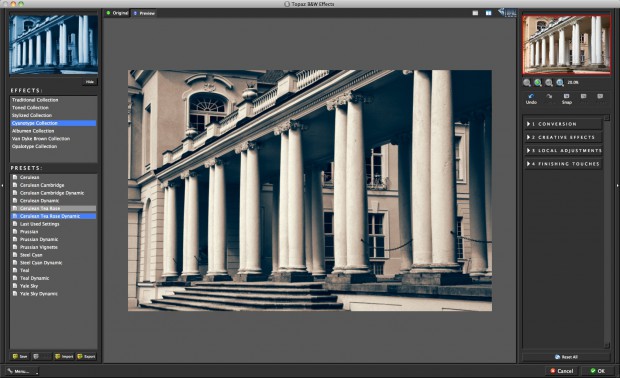
Task: Switch to the split view icon
Action: pyautogui.click(x=489, y=13)
